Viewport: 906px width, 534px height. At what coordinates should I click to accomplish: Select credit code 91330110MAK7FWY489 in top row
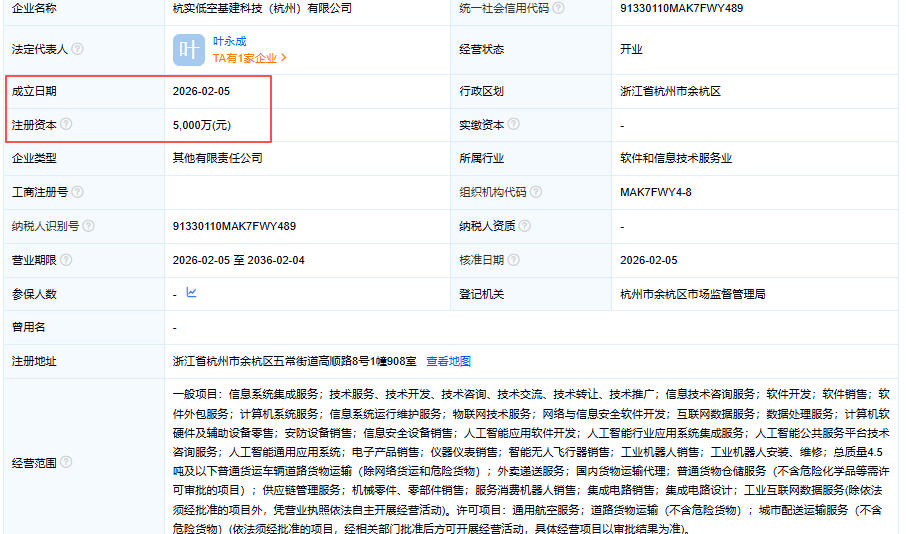click(681, 8)
